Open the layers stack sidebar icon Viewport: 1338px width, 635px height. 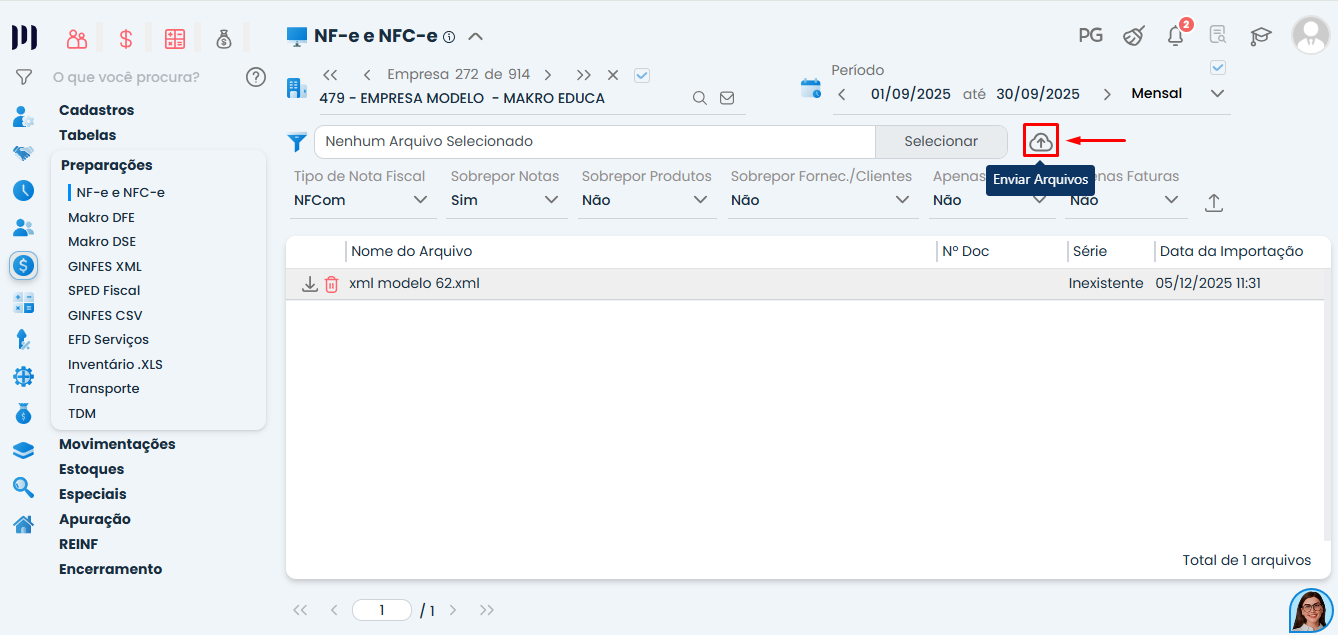coord(24,450)
